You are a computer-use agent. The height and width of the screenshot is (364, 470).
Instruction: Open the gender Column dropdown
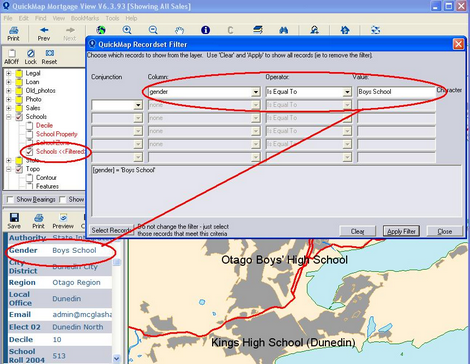tap(256, 92)
